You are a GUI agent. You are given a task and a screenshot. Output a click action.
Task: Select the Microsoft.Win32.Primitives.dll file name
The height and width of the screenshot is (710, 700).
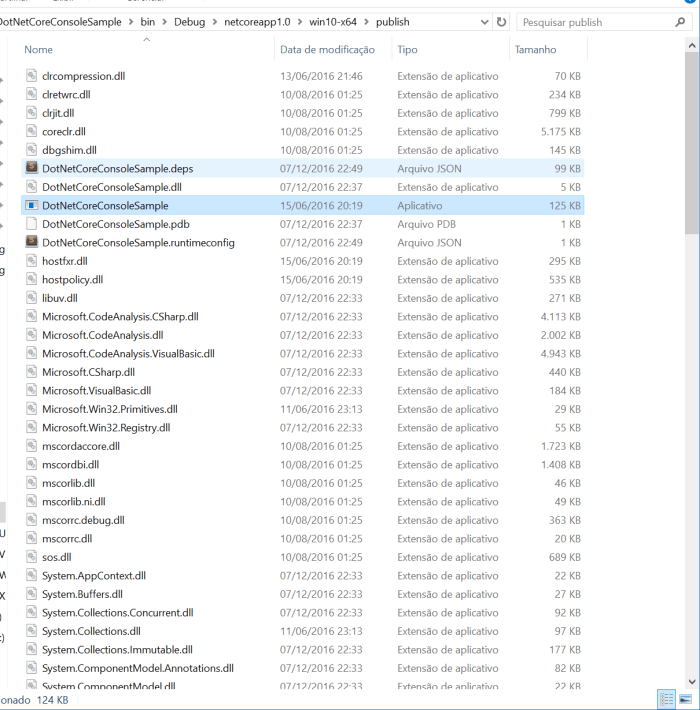110,409
